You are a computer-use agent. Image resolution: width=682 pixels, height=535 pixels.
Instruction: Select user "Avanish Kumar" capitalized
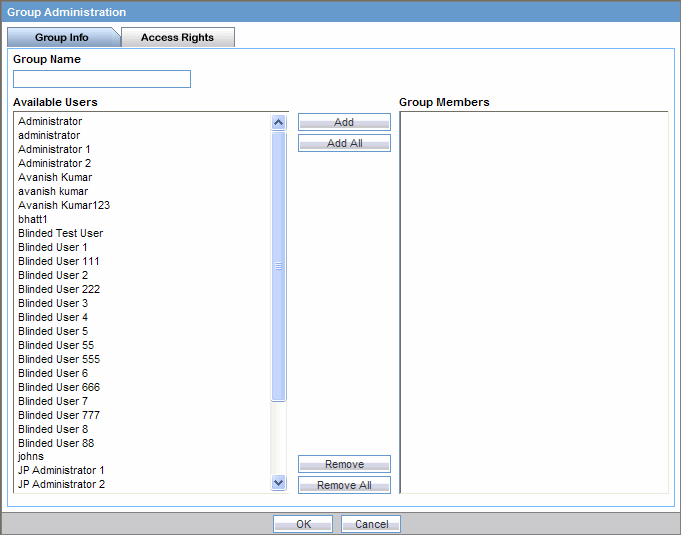(x=55, y=177)
